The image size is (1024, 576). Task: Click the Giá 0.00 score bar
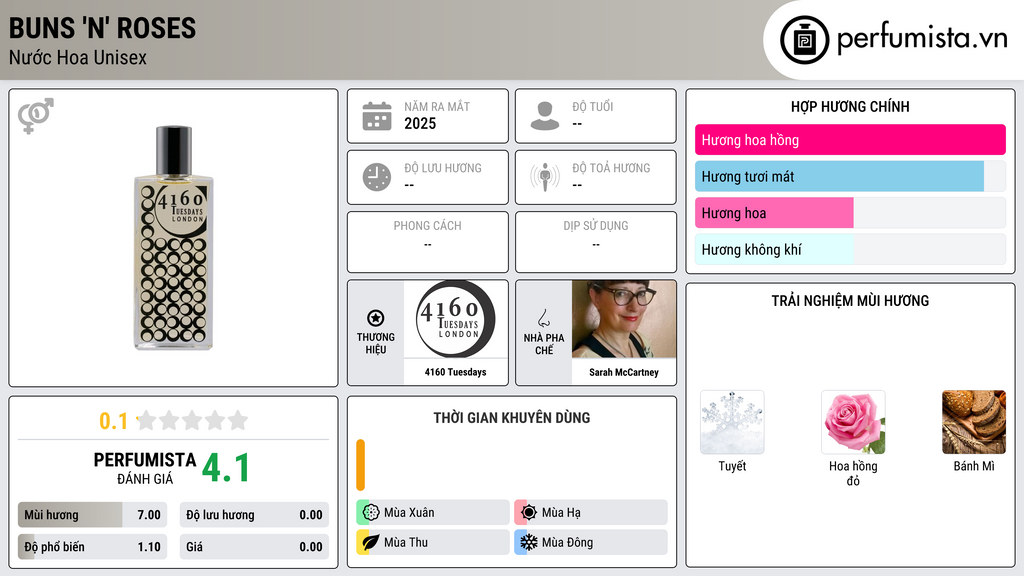tap(254, 547)
